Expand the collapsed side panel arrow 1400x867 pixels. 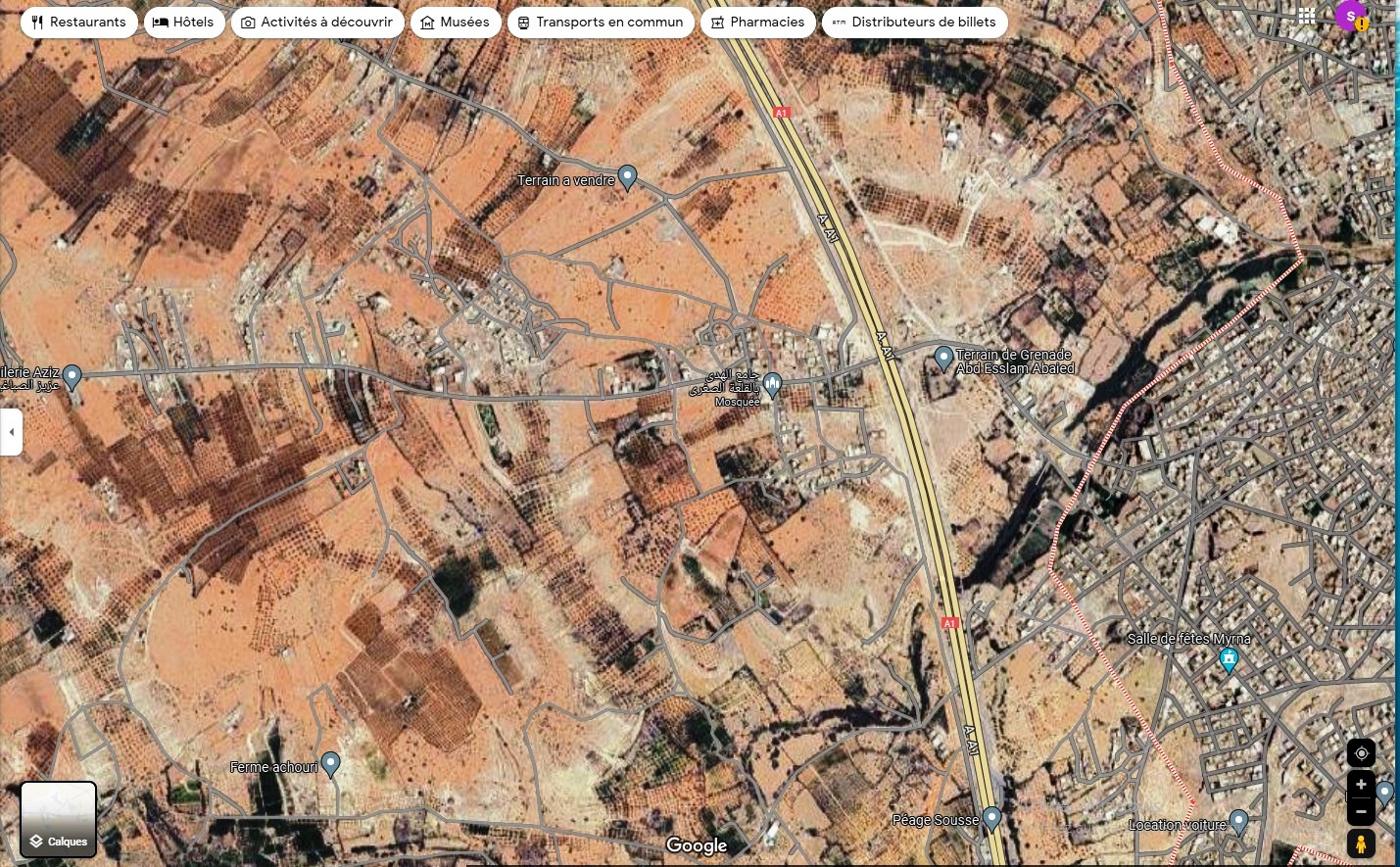[11, 432]
